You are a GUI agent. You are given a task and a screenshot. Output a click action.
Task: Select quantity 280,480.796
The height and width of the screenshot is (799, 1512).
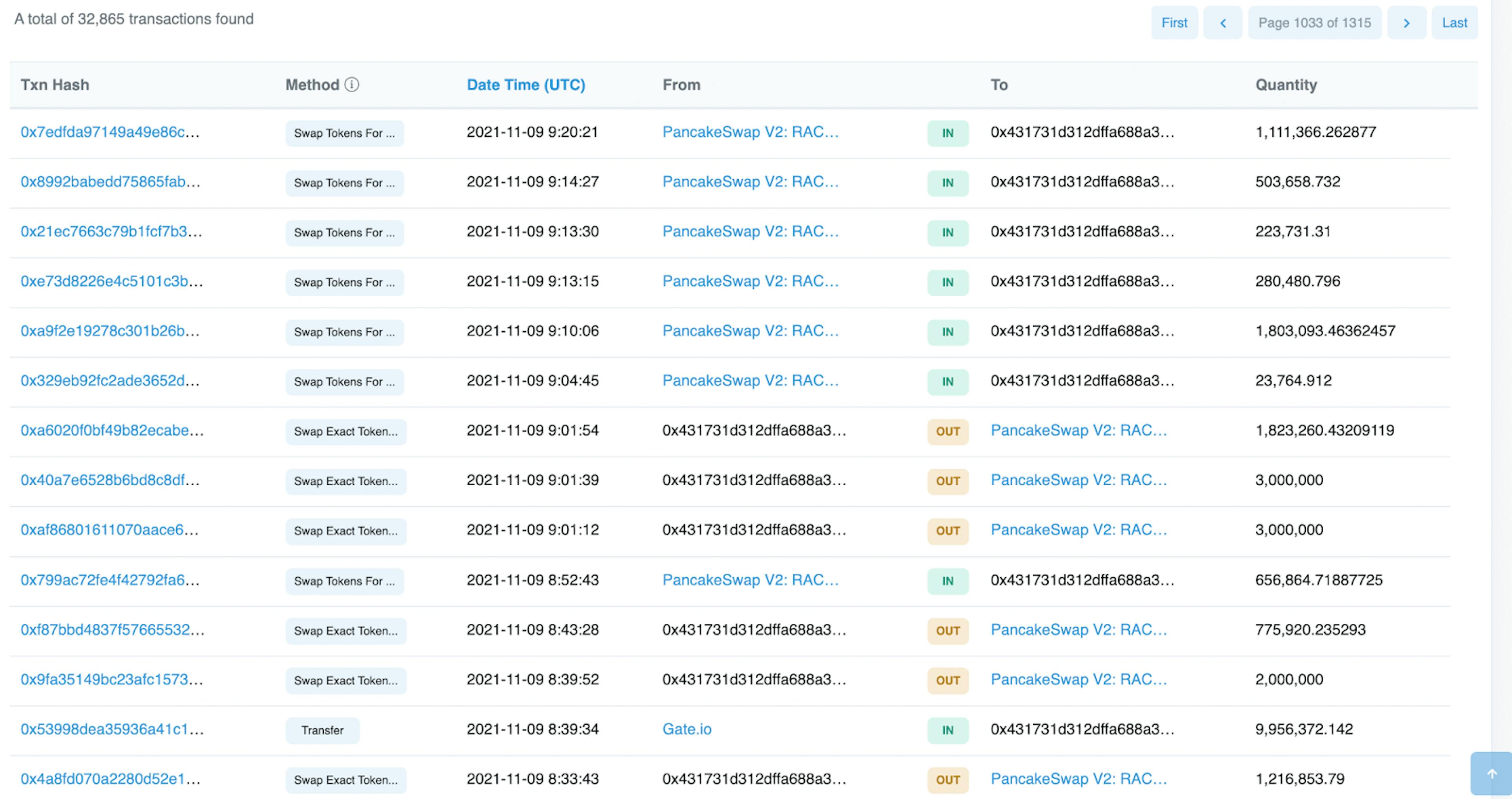(x=1298, y=281)
